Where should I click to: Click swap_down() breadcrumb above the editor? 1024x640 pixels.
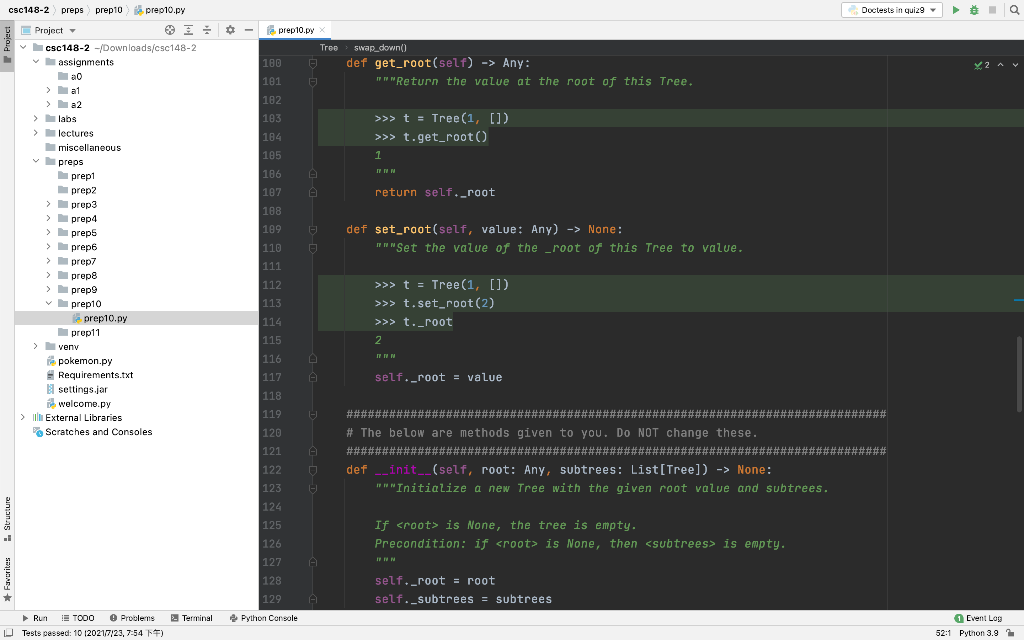point(380,48)
